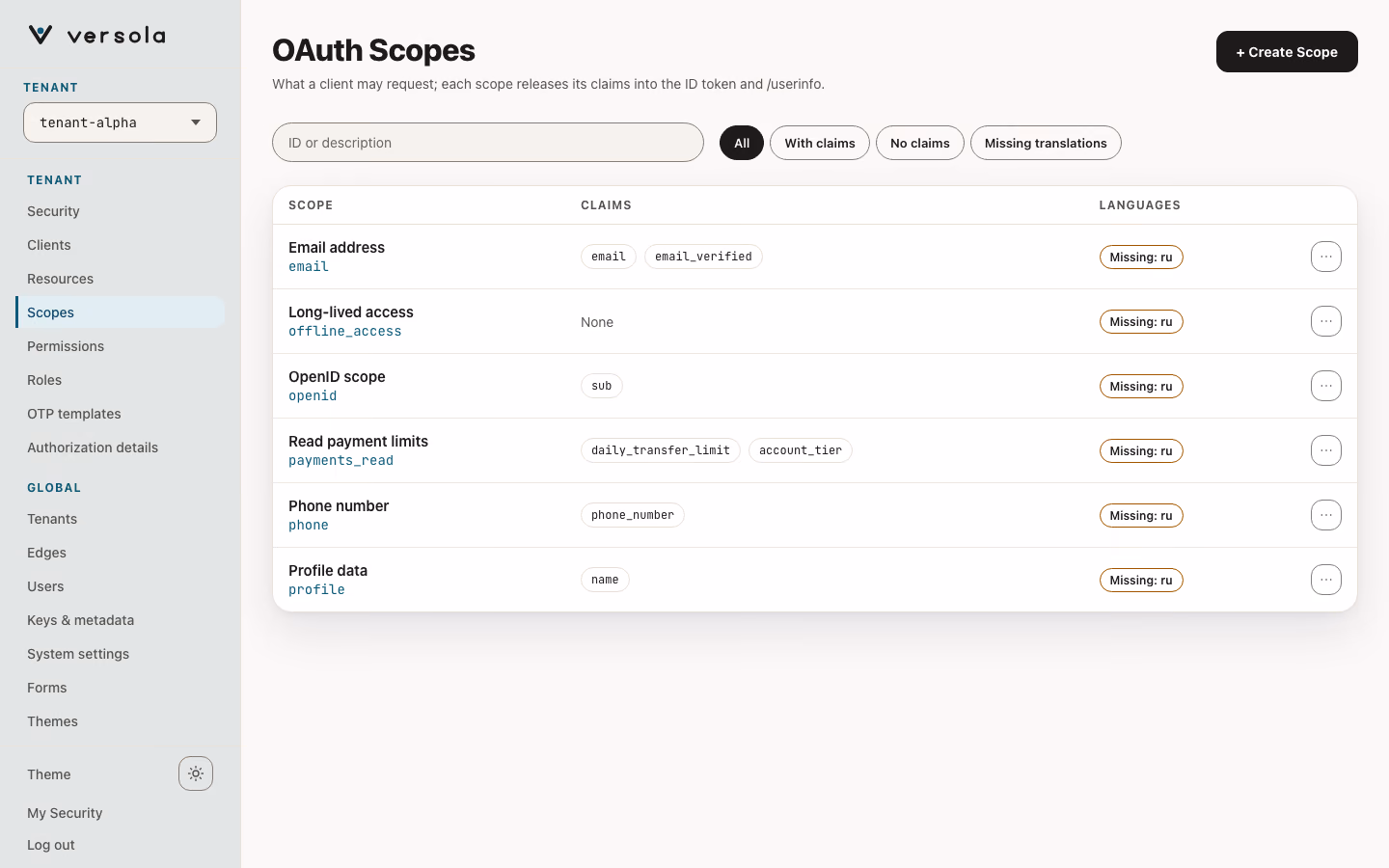
Task: Open the actions menu for OpenID scope
Action: 1326,386
